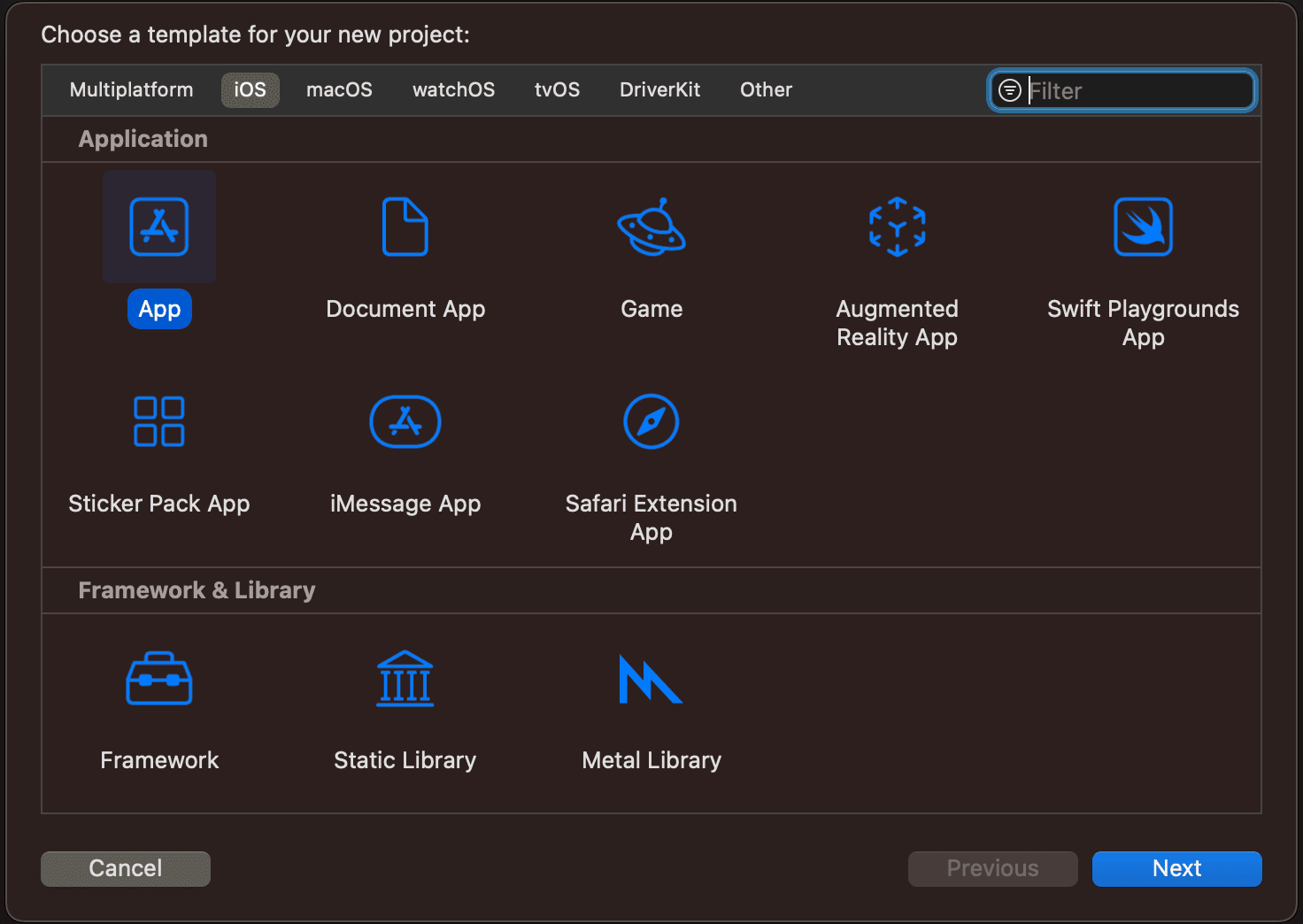Open the filter options icon in search field

coord(1010,90)
